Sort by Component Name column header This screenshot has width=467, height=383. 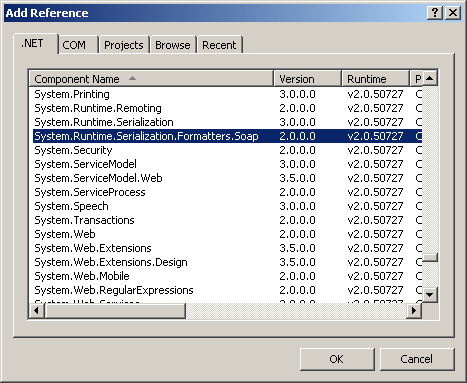tap(151, 79)
